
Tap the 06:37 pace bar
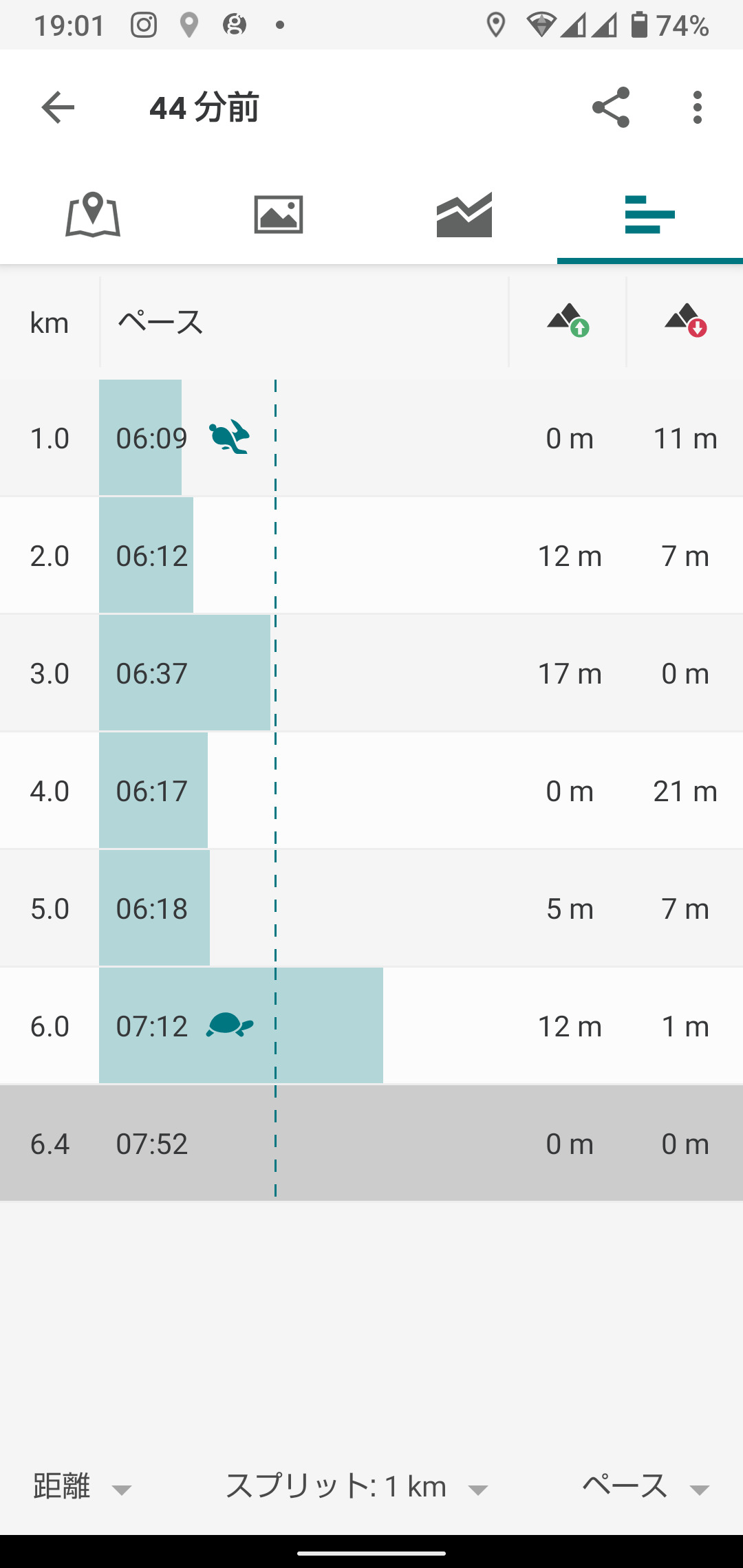(x=184, y=673)
